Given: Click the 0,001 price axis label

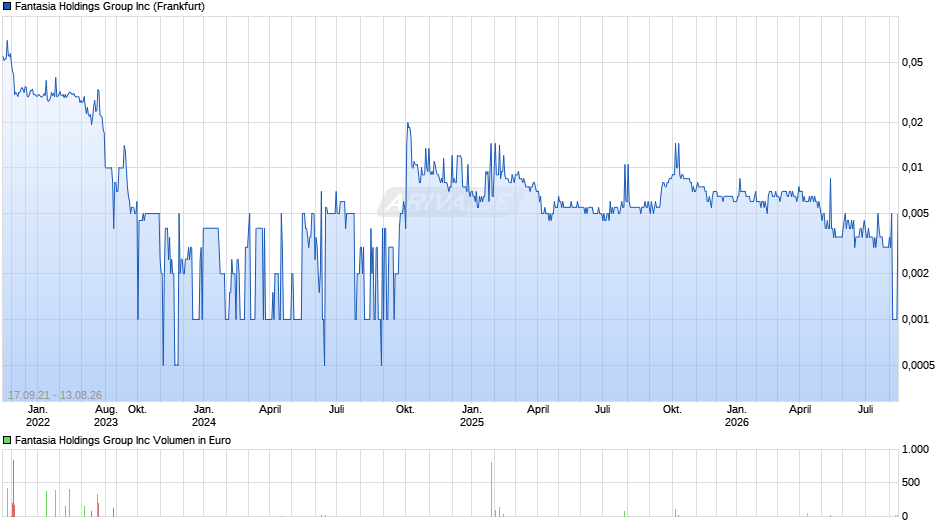Looking at the screenshot, I should 915,319.
